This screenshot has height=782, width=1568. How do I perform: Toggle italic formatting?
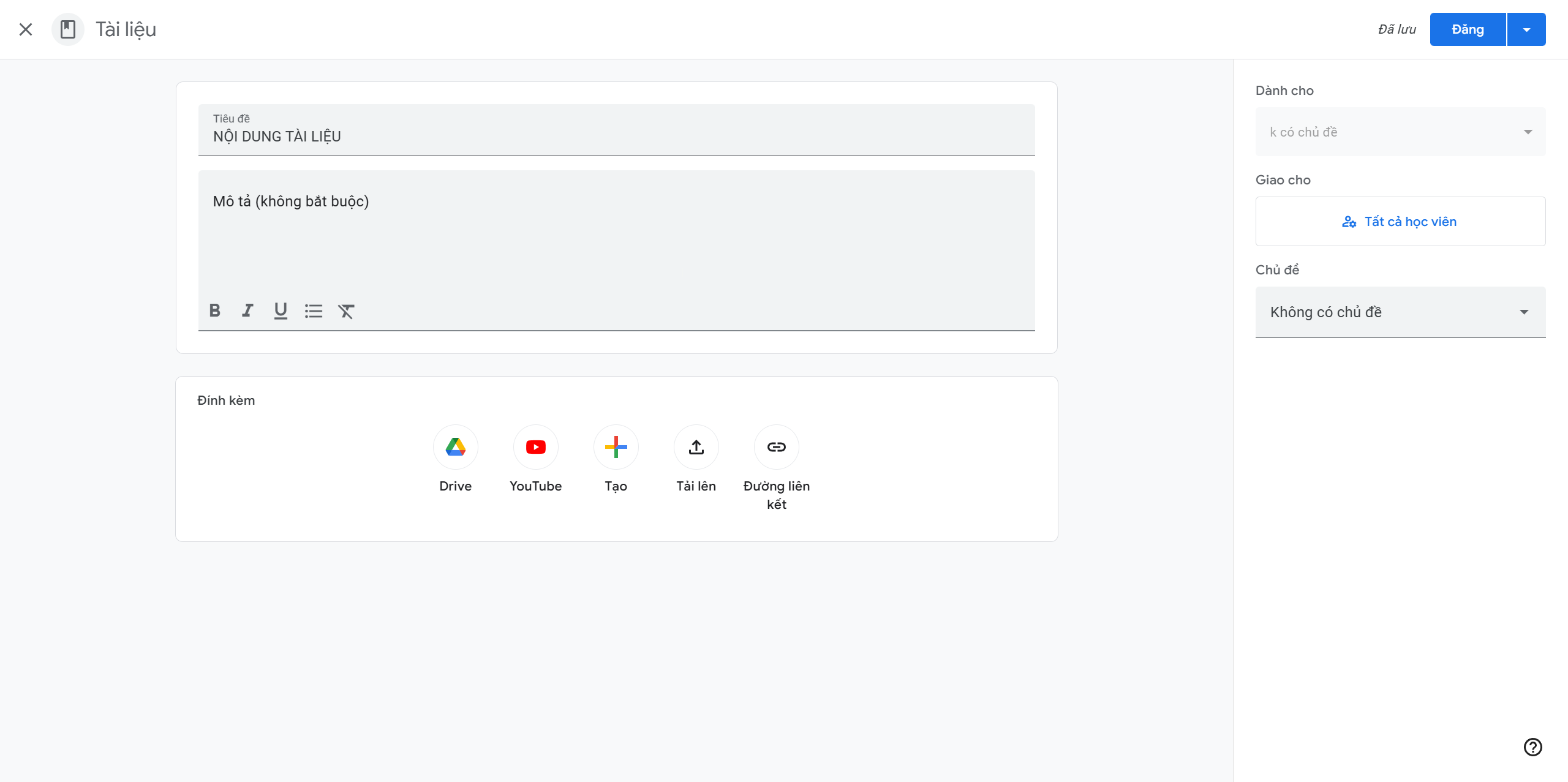[x=247, y=310]
